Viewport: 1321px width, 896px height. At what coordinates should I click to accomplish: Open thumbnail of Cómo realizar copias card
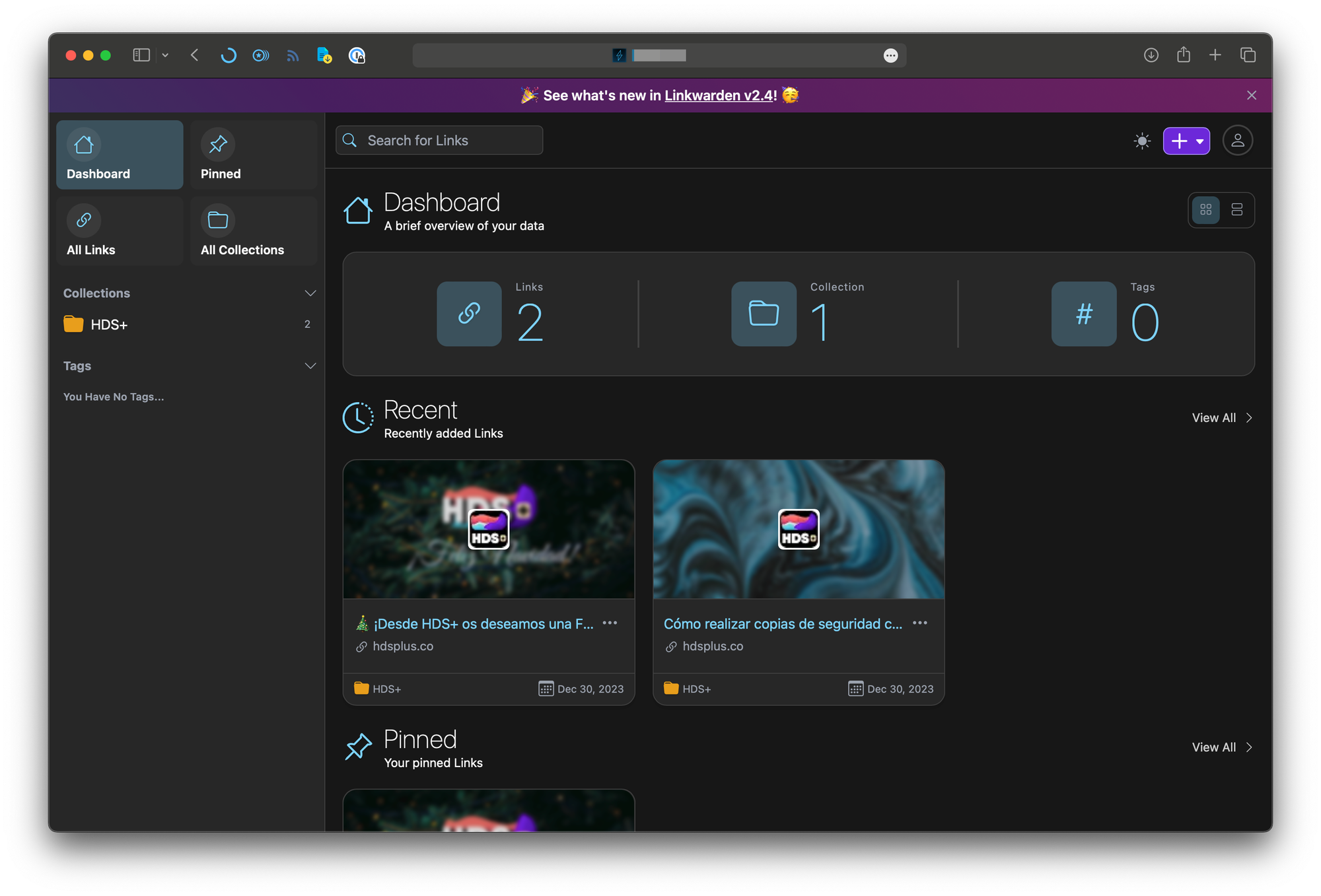pos(799,530)
